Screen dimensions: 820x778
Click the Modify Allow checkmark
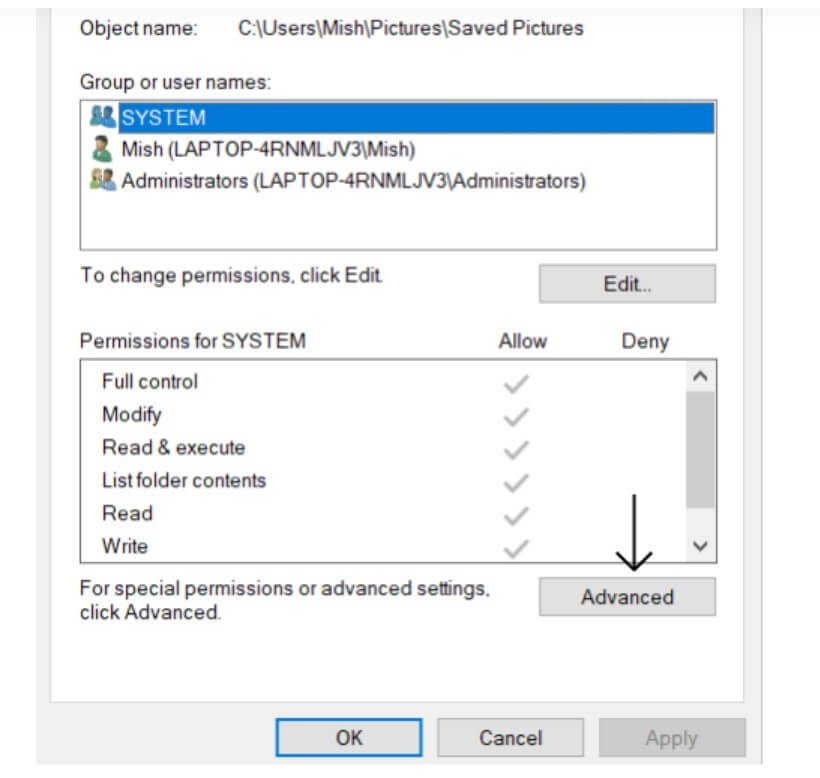(x=516, y=416)
